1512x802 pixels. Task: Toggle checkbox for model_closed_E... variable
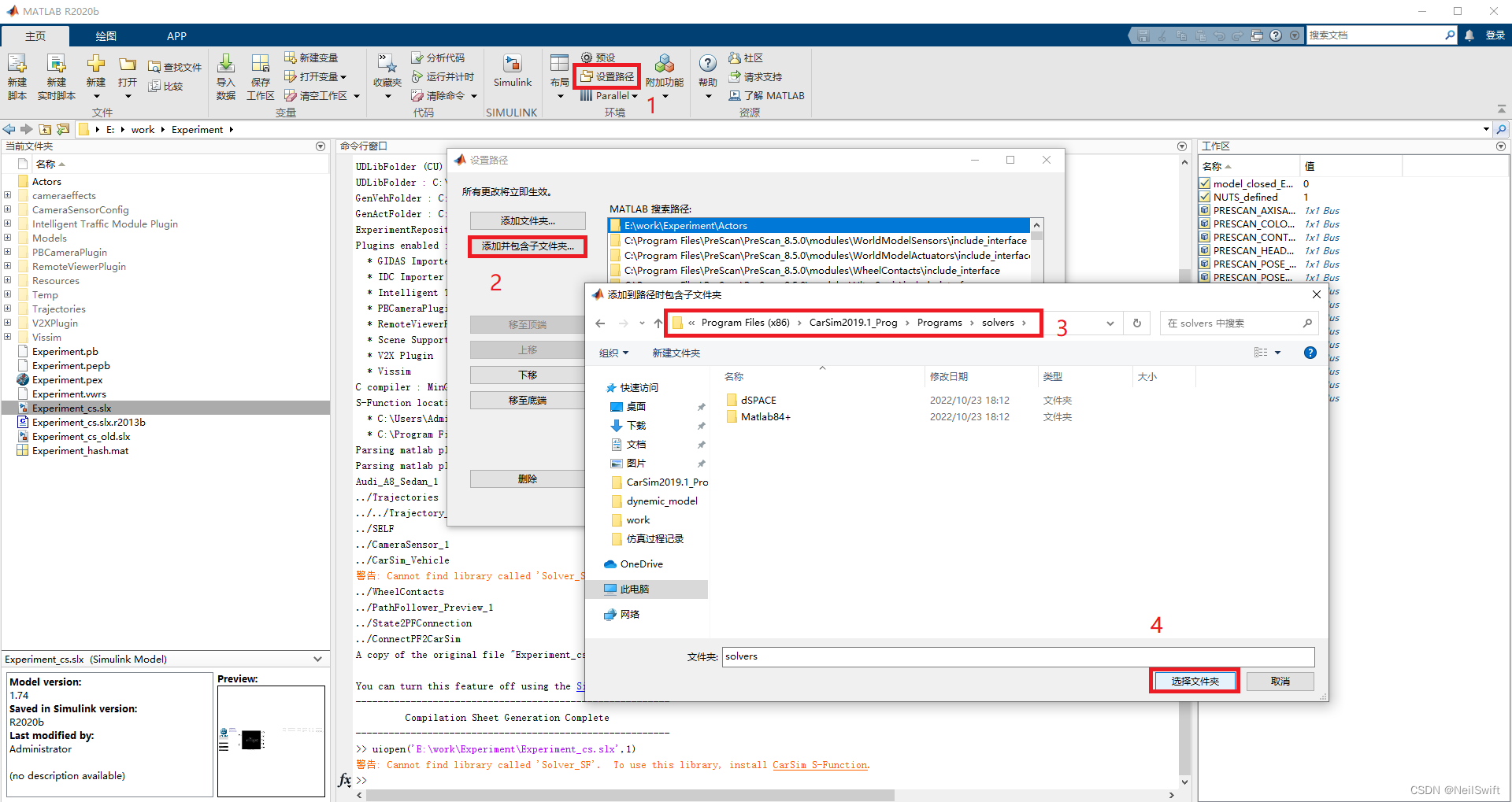click(x=1205, y=183)
